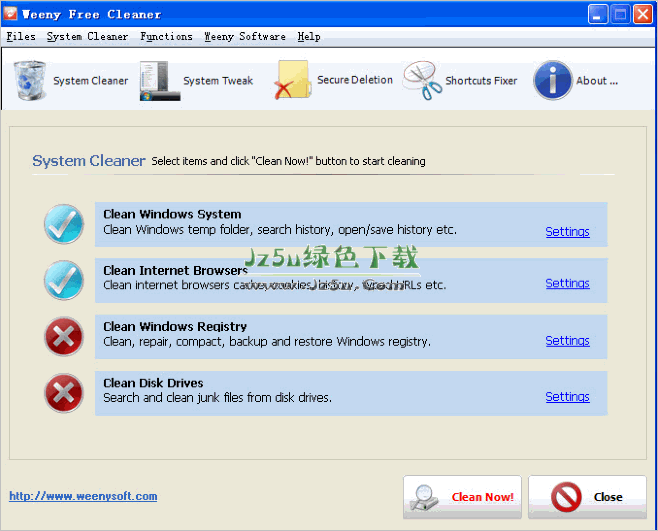
Task: Click the large System Cleaner section title
Action: coord(89,161)
